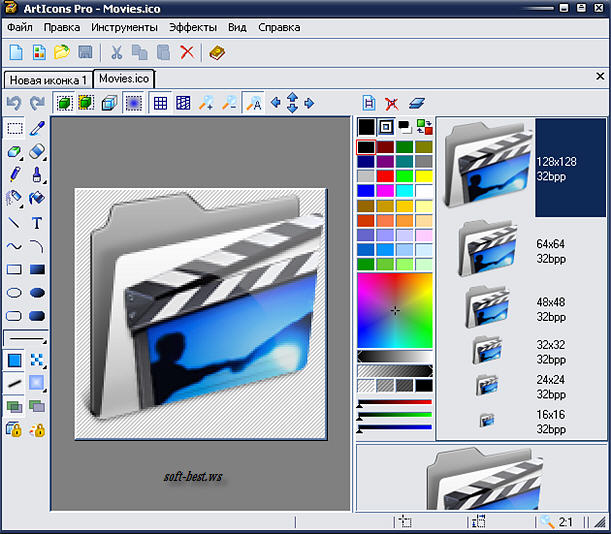Close the document tab with X button
Image resolution: width=611 pixels, height=534 pixels.
coord(600,76)
